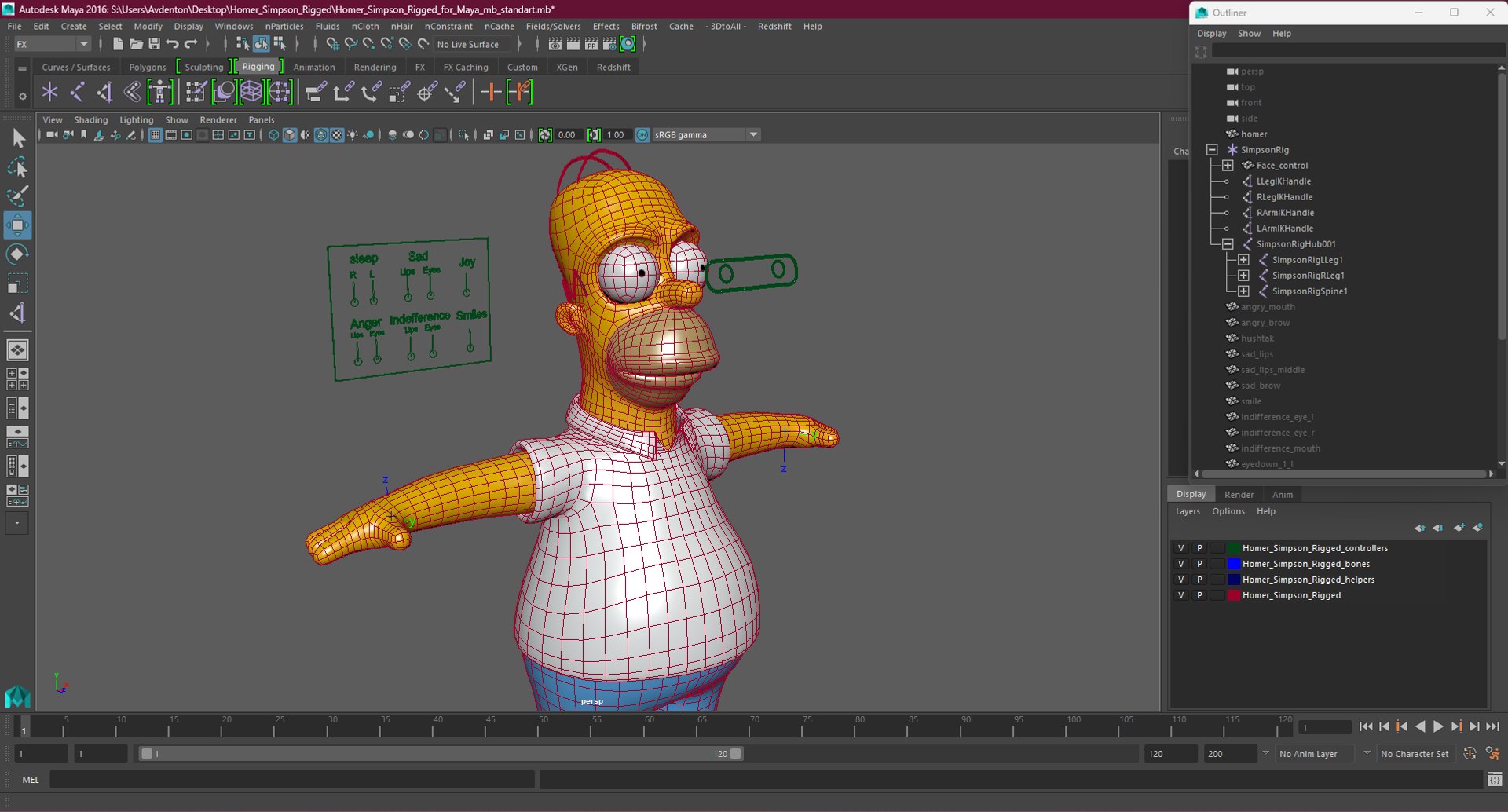Viewport: 1508px width, 812px height.
Task: Activate the Scale tool in toolbox
Action: [17, 283]
